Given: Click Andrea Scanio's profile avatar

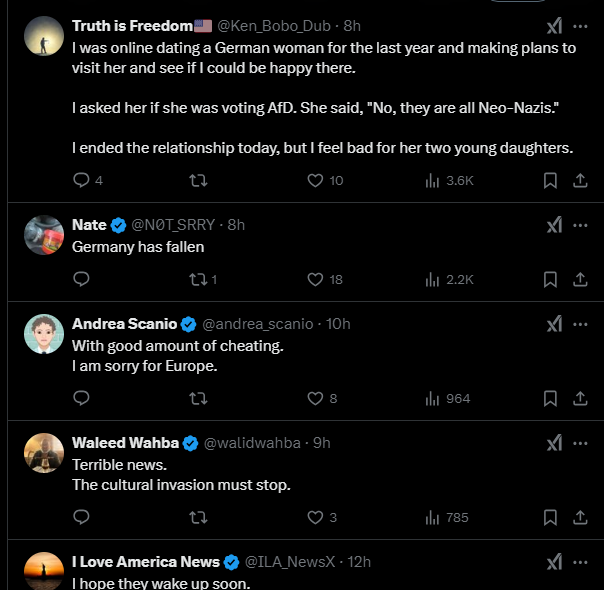Looking at the screenshot, I should 44,334.
